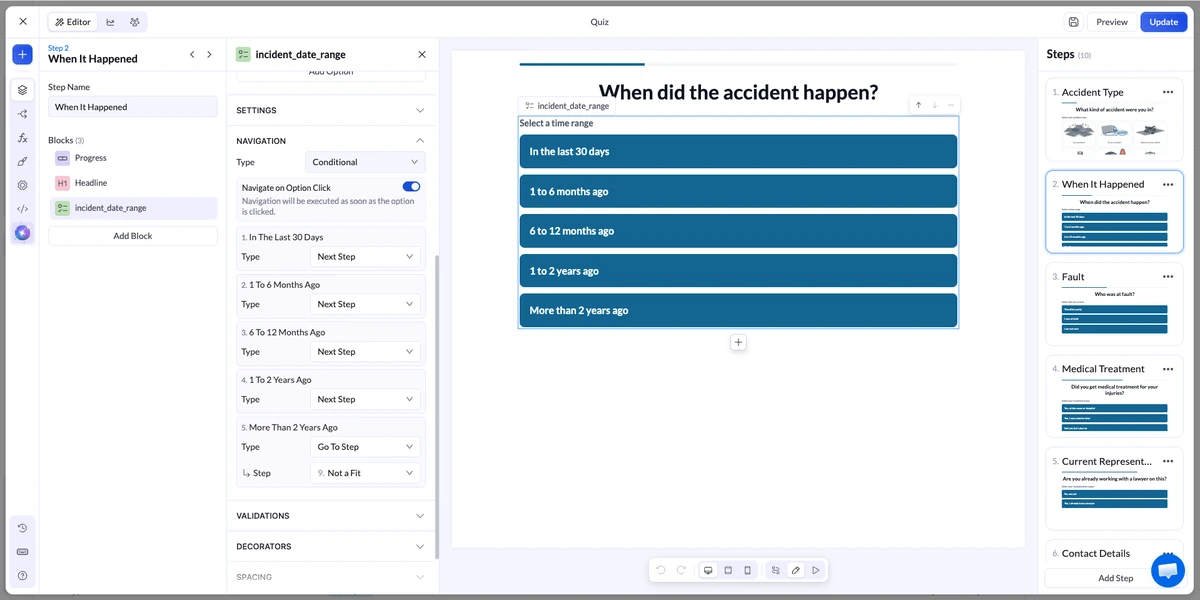Select the Fault step thumbnail

click(x=1115, y=304)
